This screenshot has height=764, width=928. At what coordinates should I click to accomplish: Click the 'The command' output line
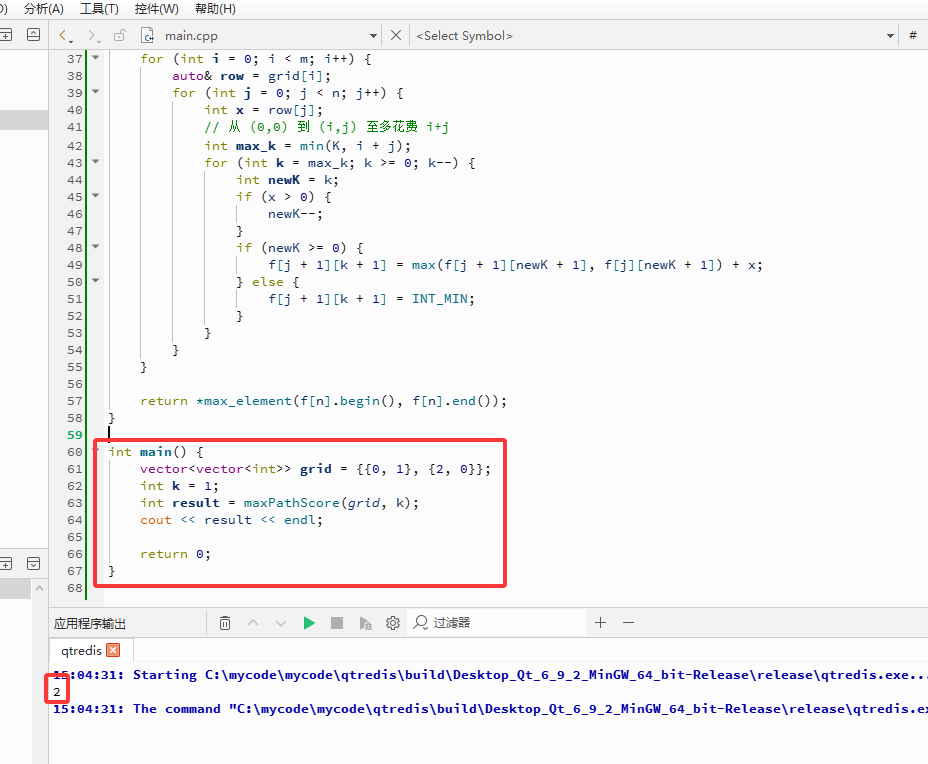pos(491,709)
